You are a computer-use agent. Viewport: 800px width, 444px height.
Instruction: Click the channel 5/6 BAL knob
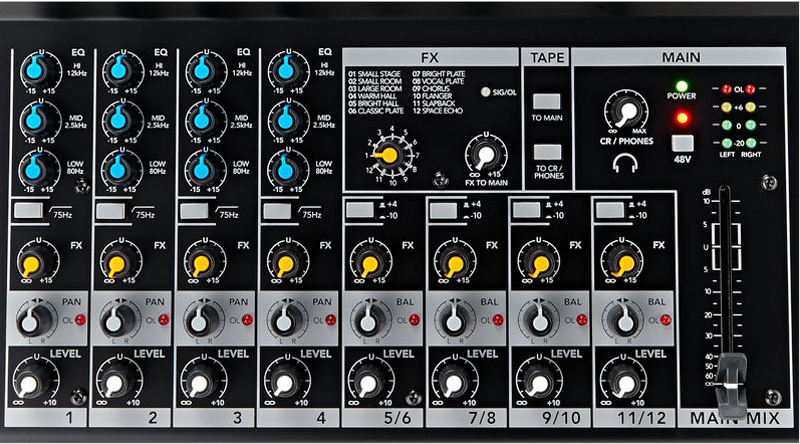coord(367,320)
